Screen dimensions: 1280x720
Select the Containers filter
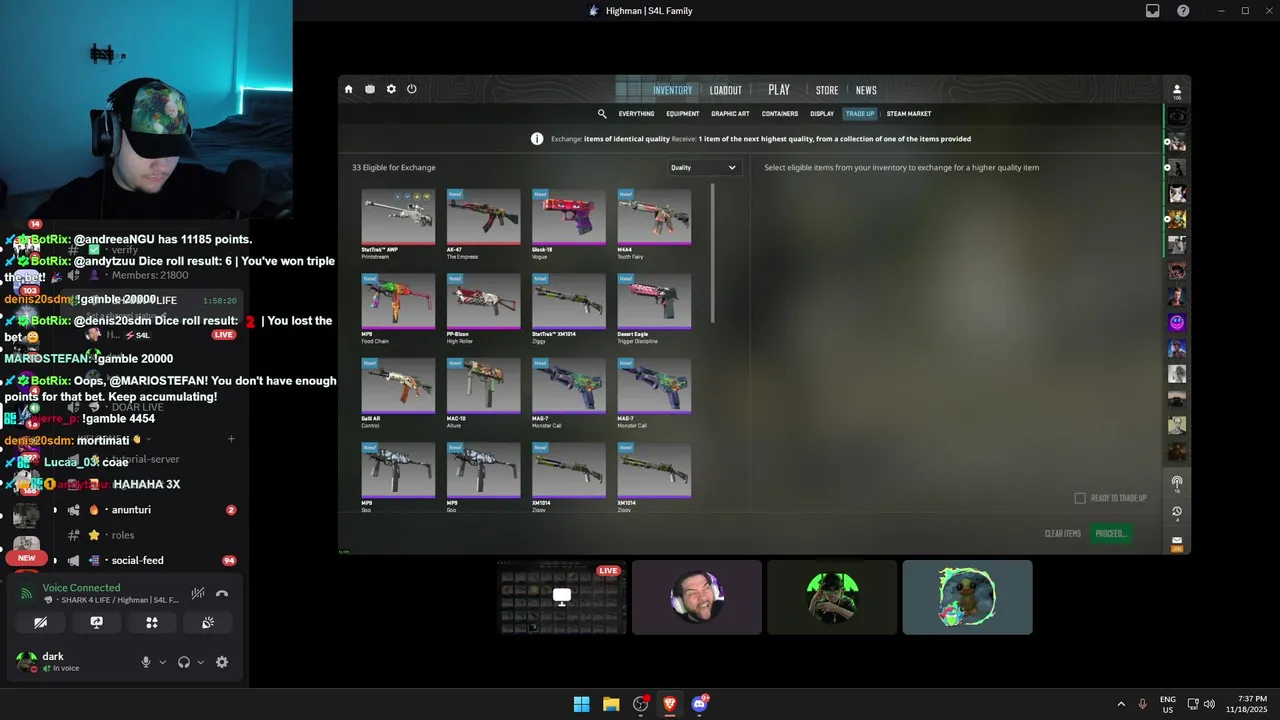780,114
